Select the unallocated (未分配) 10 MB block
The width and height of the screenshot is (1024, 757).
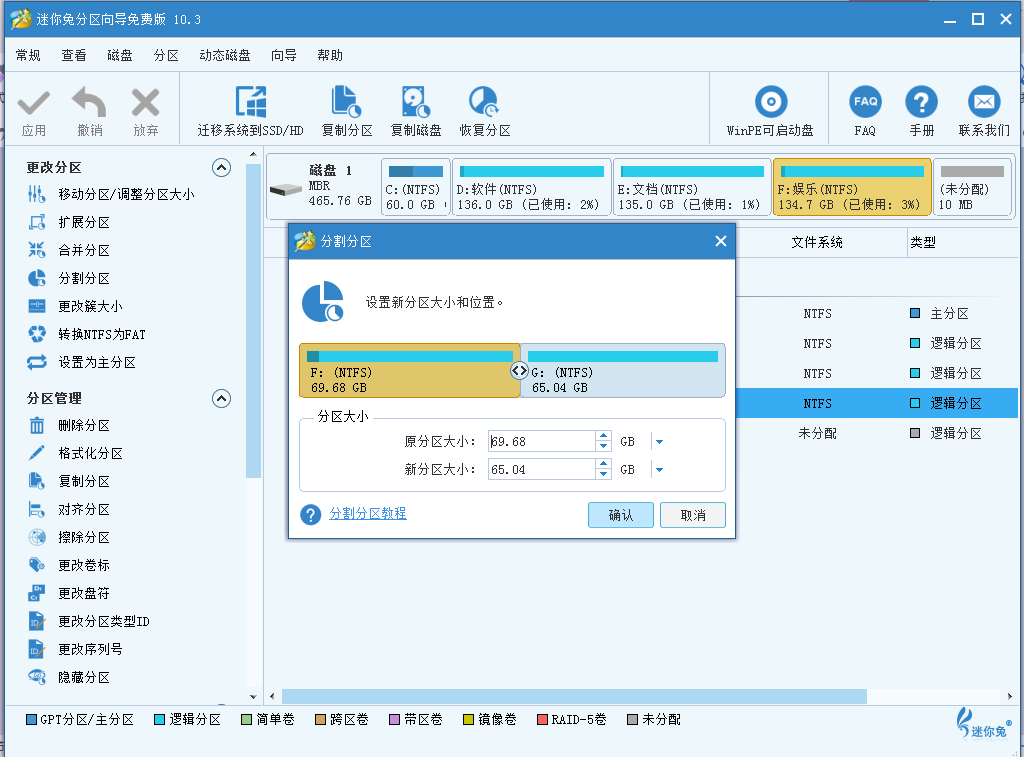(x=972, y=187)
